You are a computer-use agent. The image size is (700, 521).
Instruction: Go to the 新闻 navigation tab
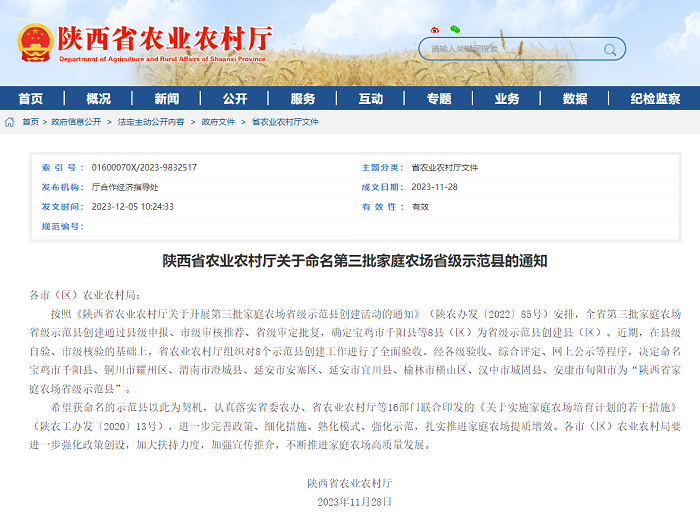click(167, 99)
